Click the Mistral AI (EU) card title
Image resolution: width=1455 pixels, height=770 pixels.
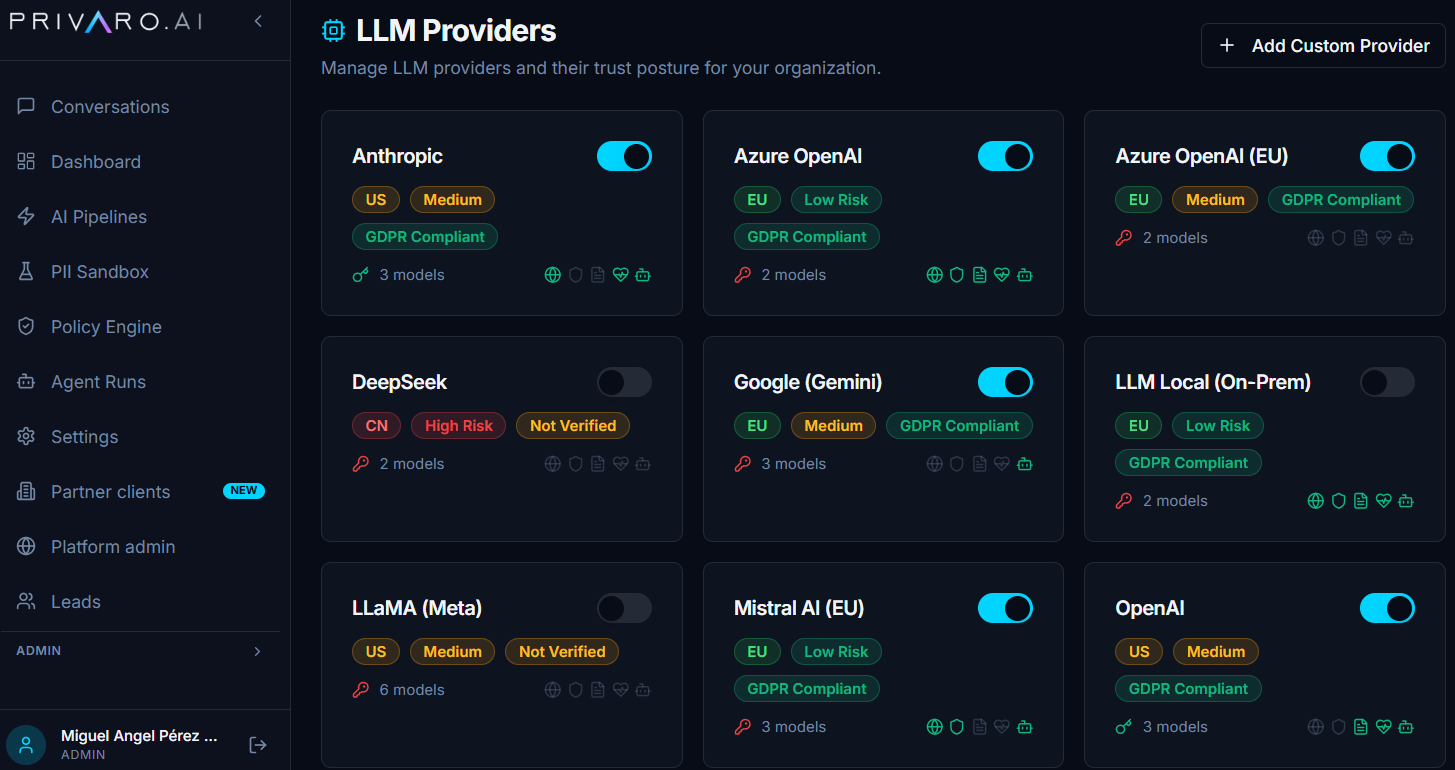[798, 608]
